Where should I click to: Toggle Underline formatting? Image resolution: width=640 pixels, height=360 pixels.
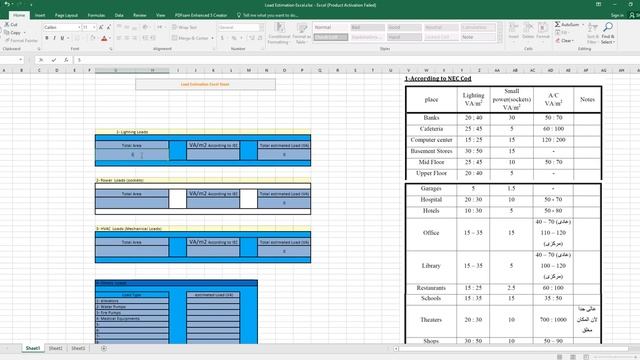coord(62,38)
